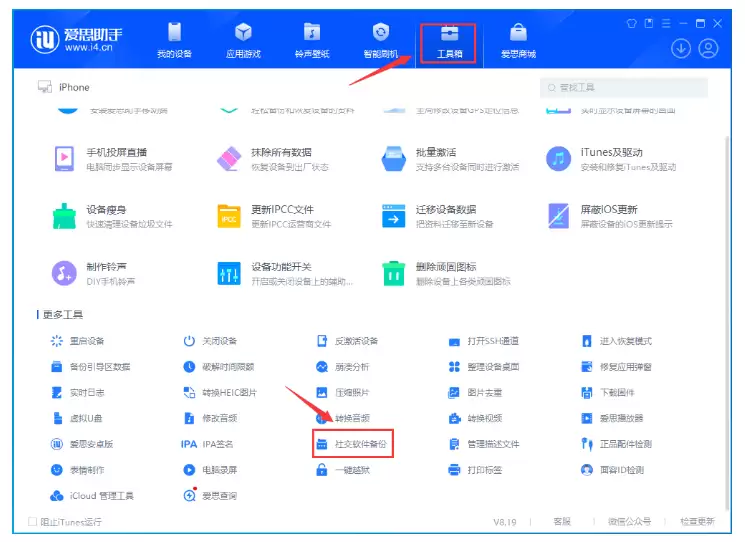Open 修改音频 audio edit tool
This screenshot has height=542, width=745.
coord(210,418)
